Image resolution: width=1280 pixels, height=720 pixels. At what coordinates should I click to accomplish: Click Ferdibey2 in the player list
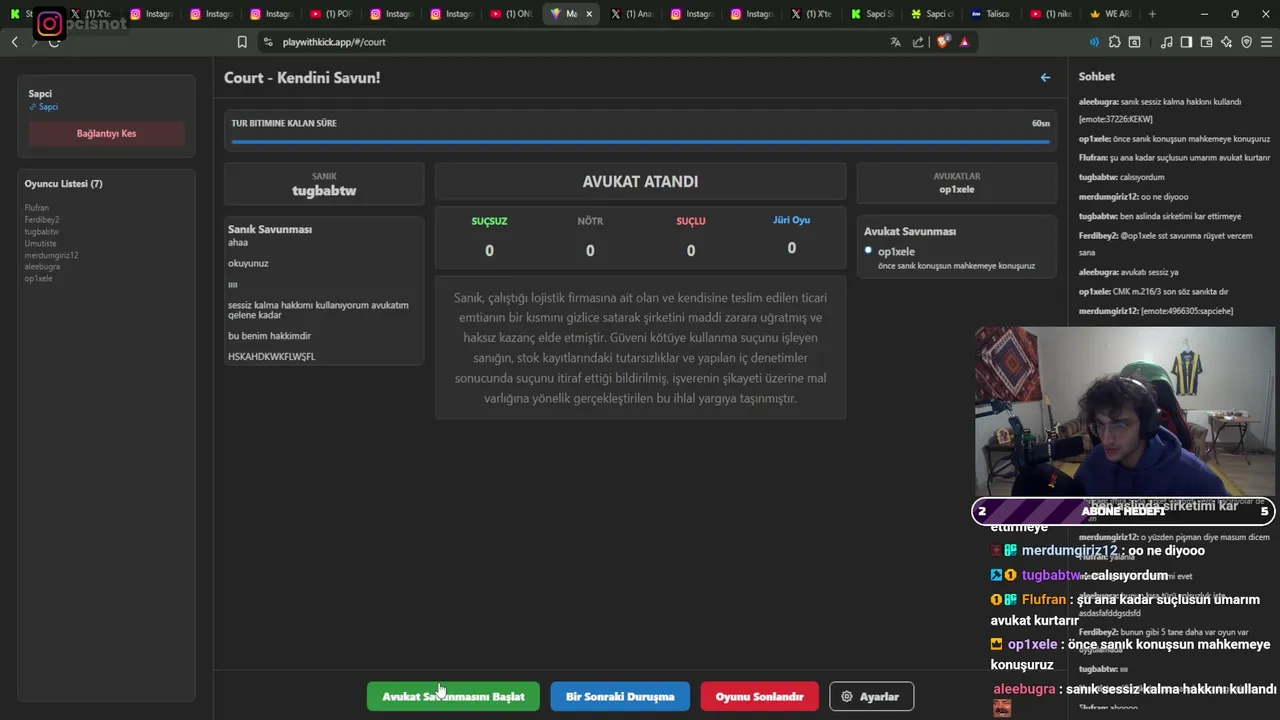(x=42, y=220)
